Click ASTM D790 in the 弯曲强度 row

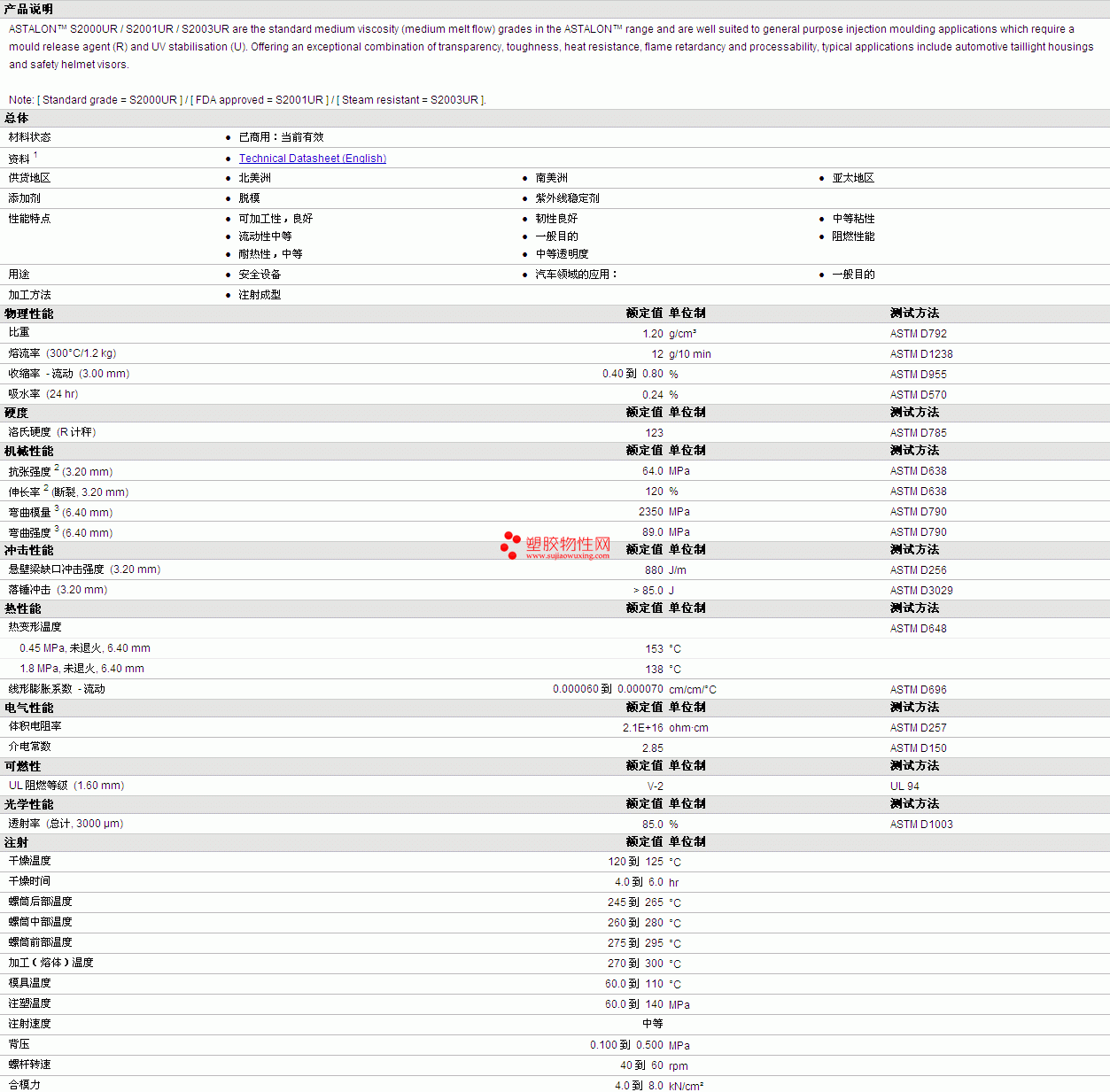click(918, 532)
